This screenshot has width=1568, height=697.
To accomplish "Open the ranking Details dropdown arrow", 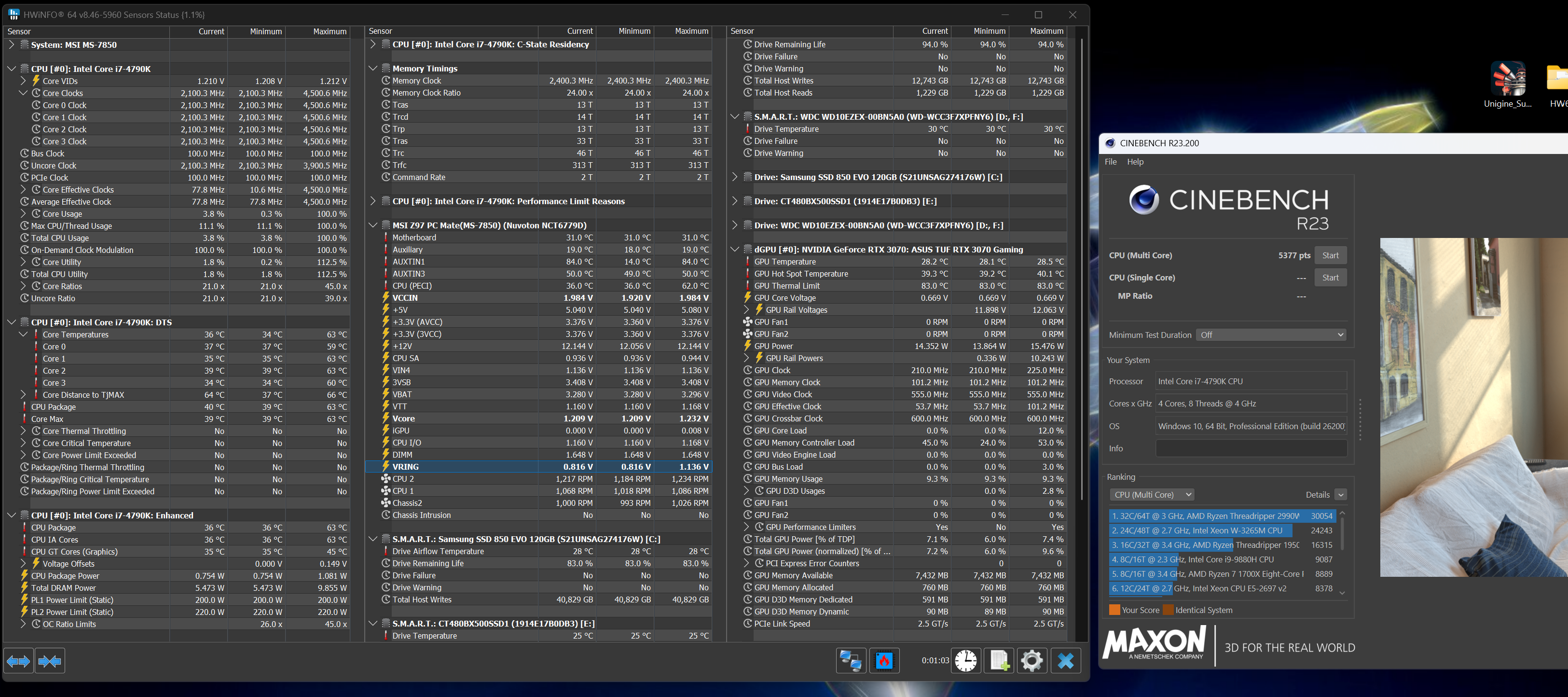I will 1340,495.
